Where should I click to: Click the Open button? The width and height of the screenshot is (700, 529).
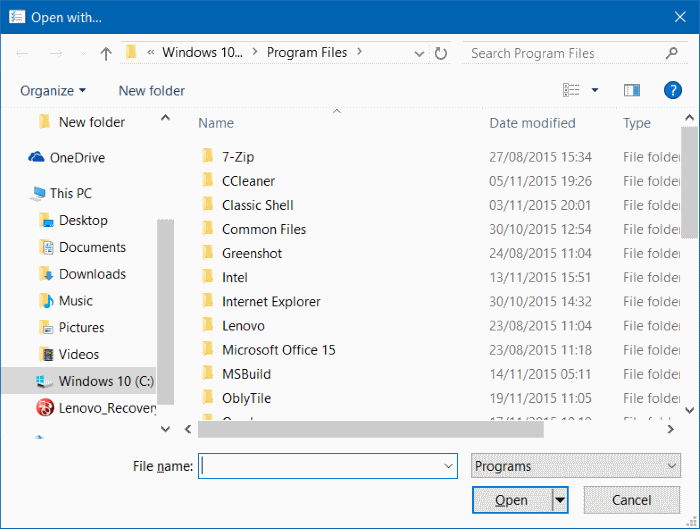pos(512,500)
